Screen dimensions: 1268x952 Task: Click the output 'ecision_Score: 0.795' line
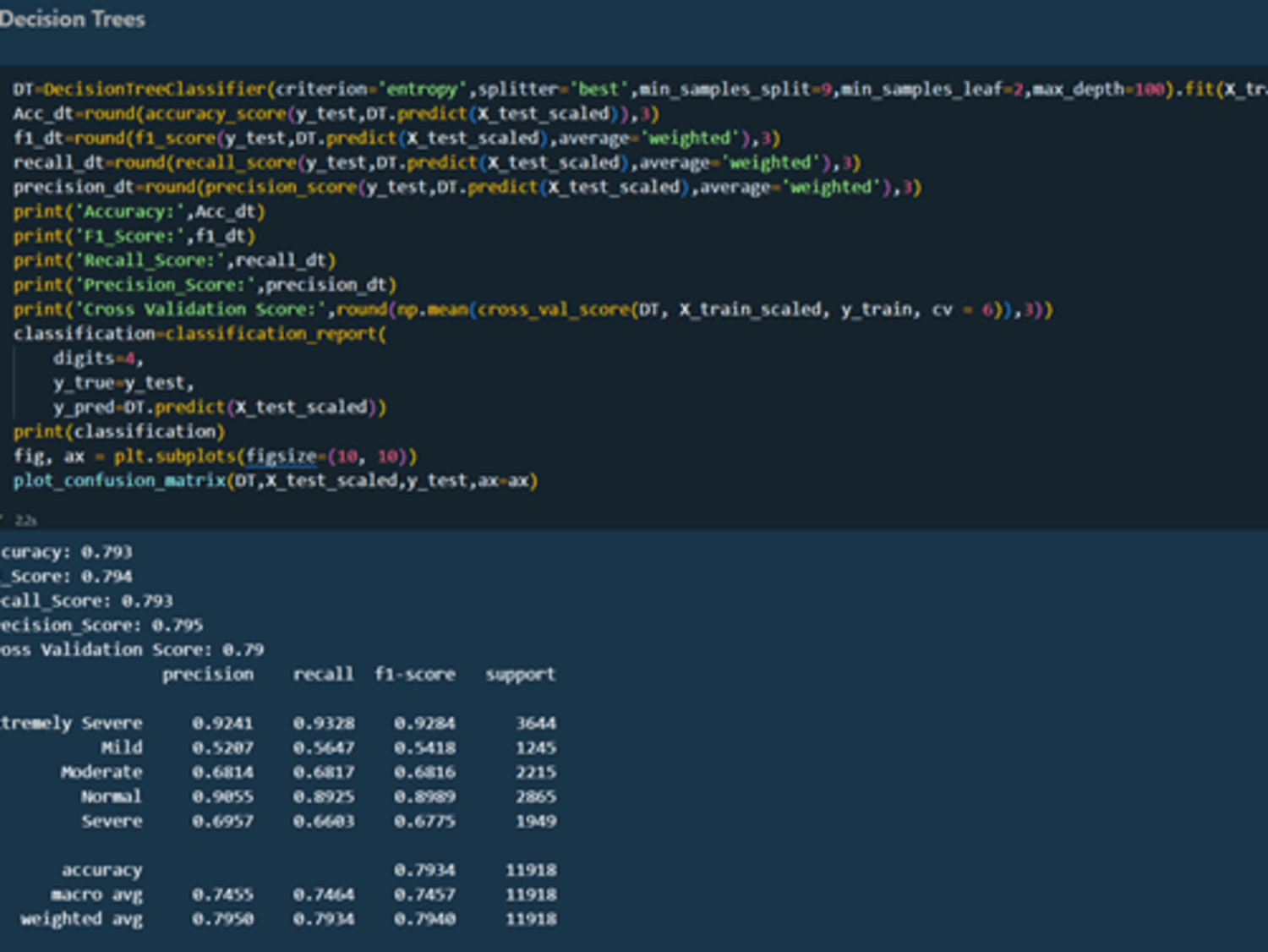tap(101, 626)
